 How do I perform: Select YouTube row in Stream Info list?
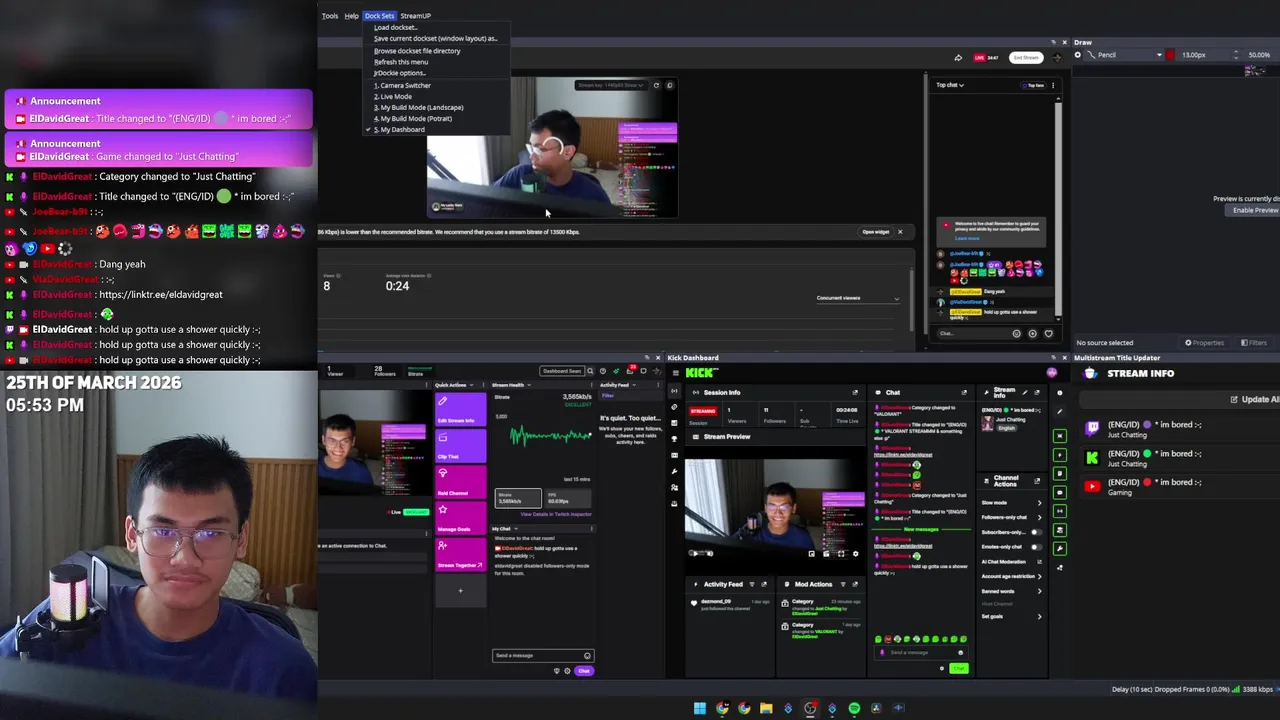(1180, 487)
